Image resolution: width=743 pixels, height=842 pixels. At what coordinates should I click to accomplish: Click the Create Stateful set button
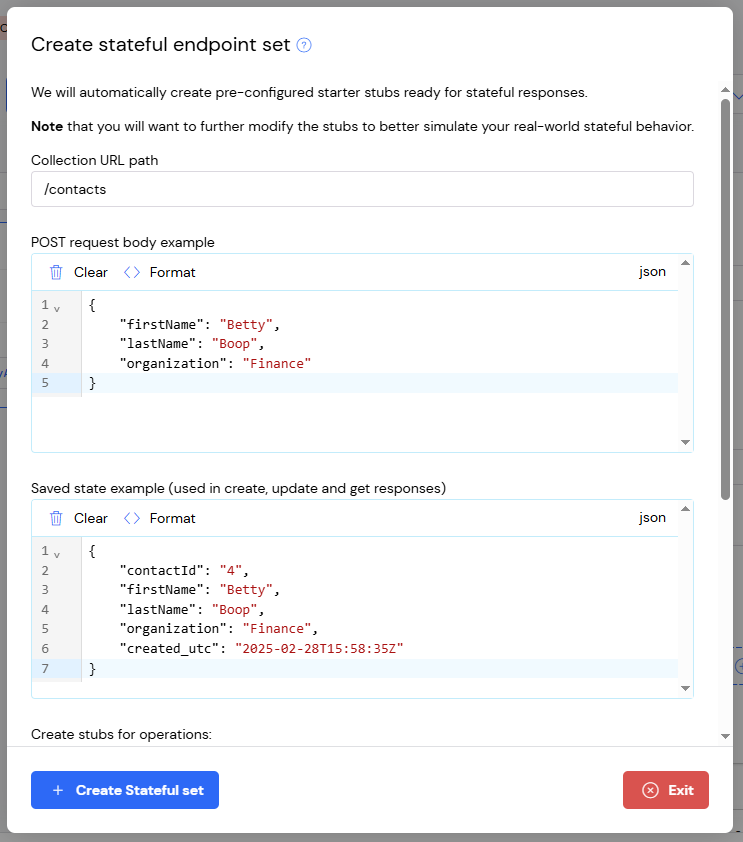click(125, 790)
